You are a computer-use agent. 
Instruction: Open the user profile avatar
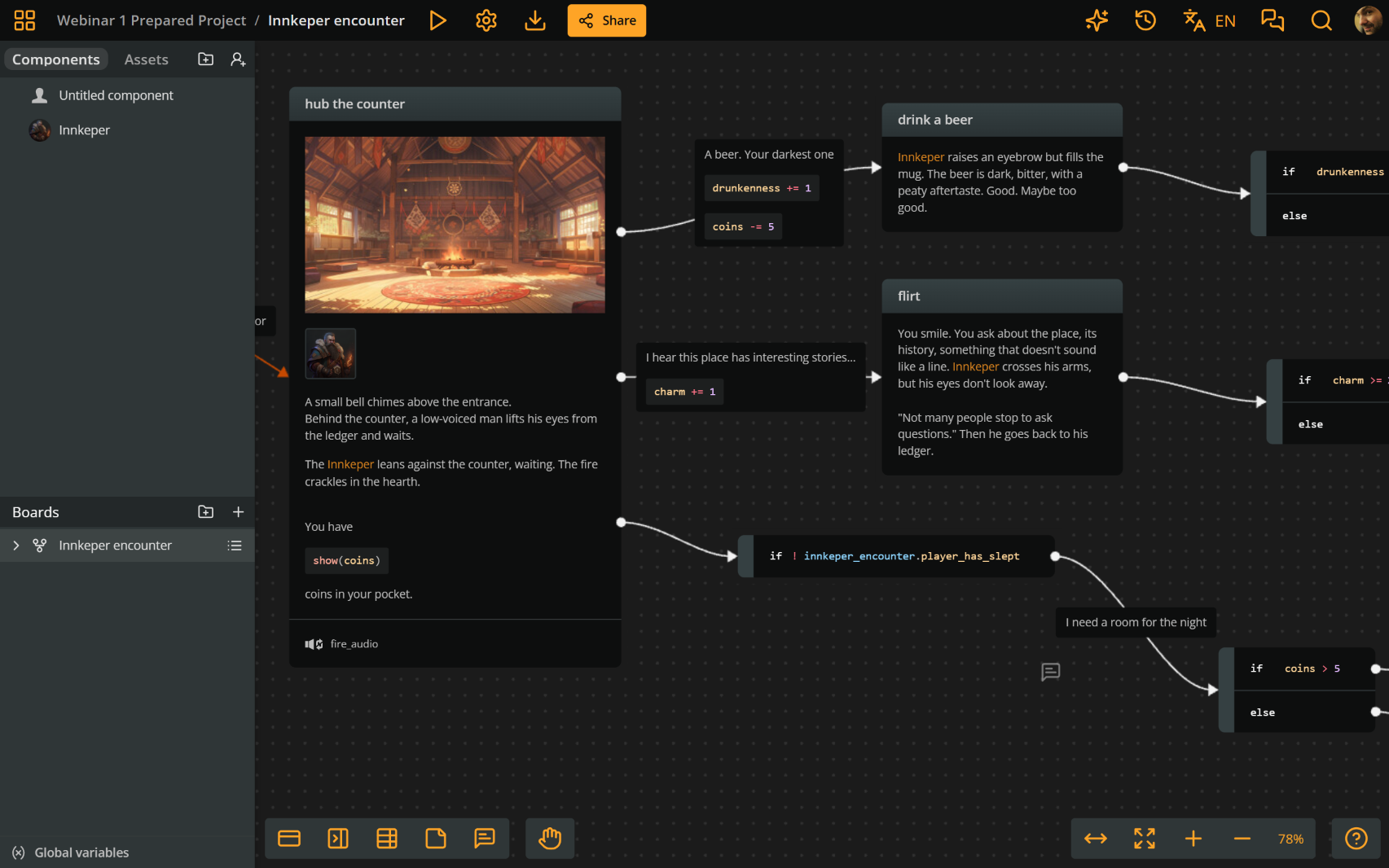1368,20
